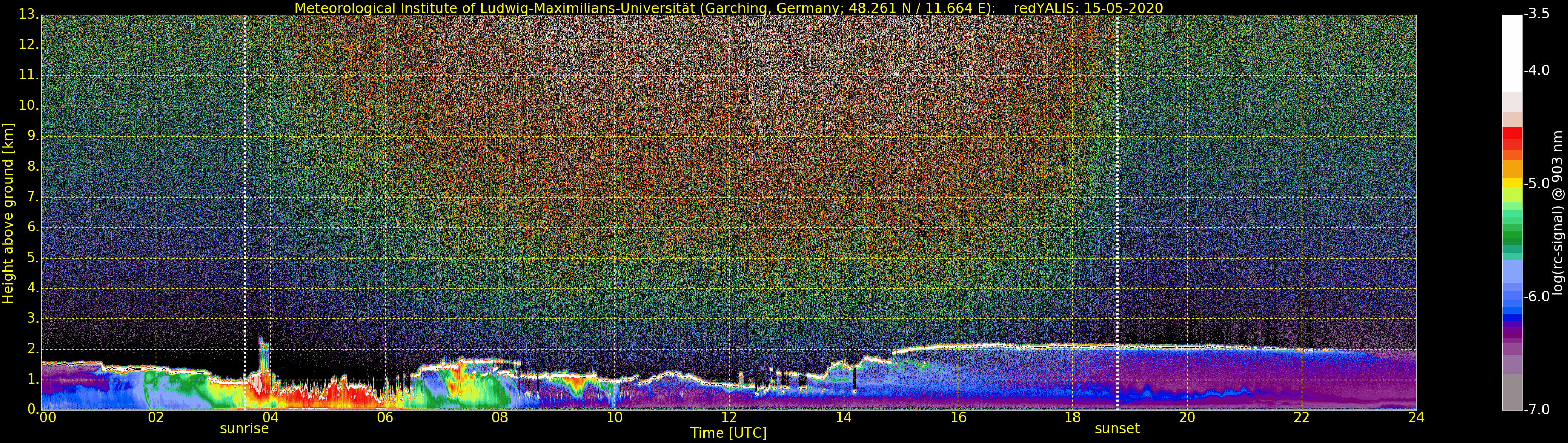Click the '16' time axis tick label

tap(958, 417)
